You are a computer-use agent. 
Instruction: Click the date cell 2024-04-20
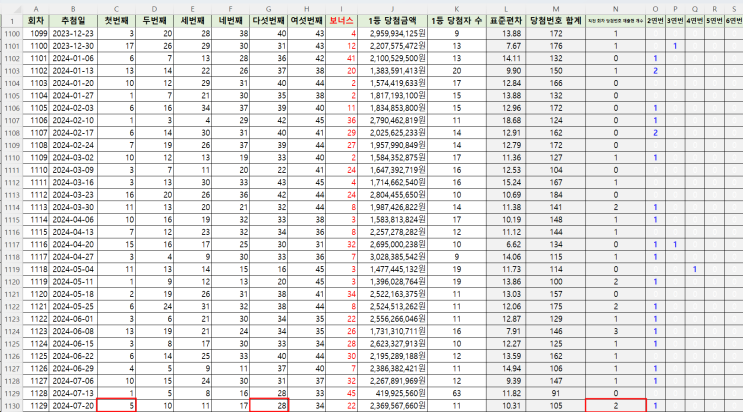point(73,245)
